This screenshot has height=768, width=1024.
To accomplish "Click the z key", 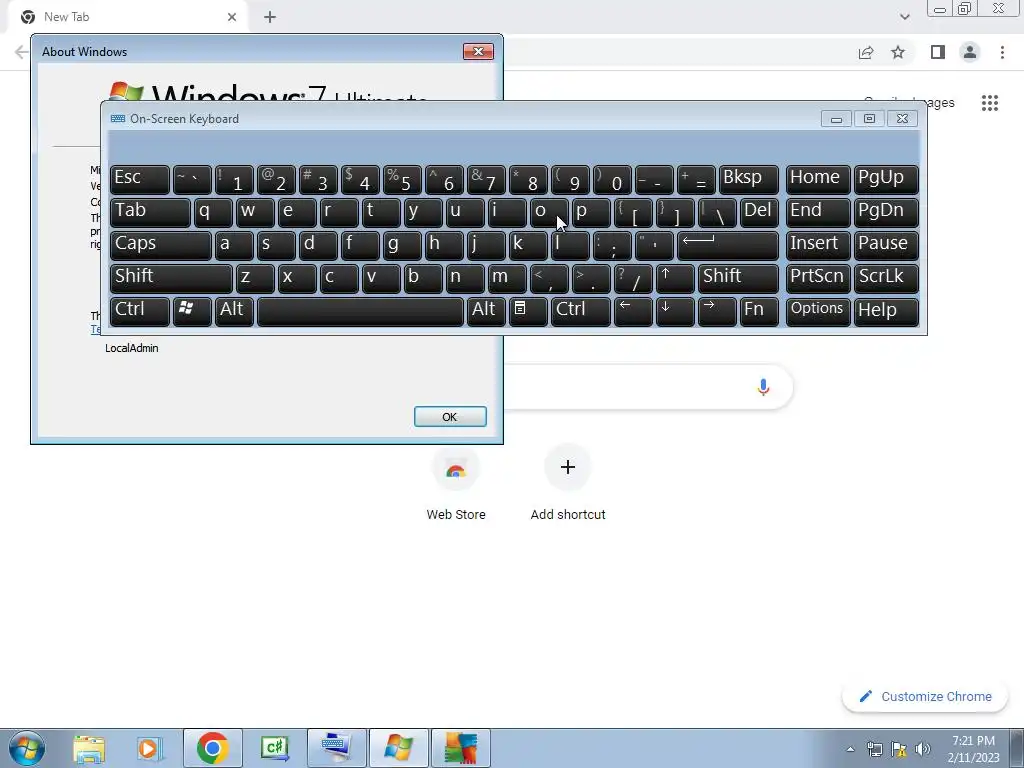I will click(x=255, y=278).
